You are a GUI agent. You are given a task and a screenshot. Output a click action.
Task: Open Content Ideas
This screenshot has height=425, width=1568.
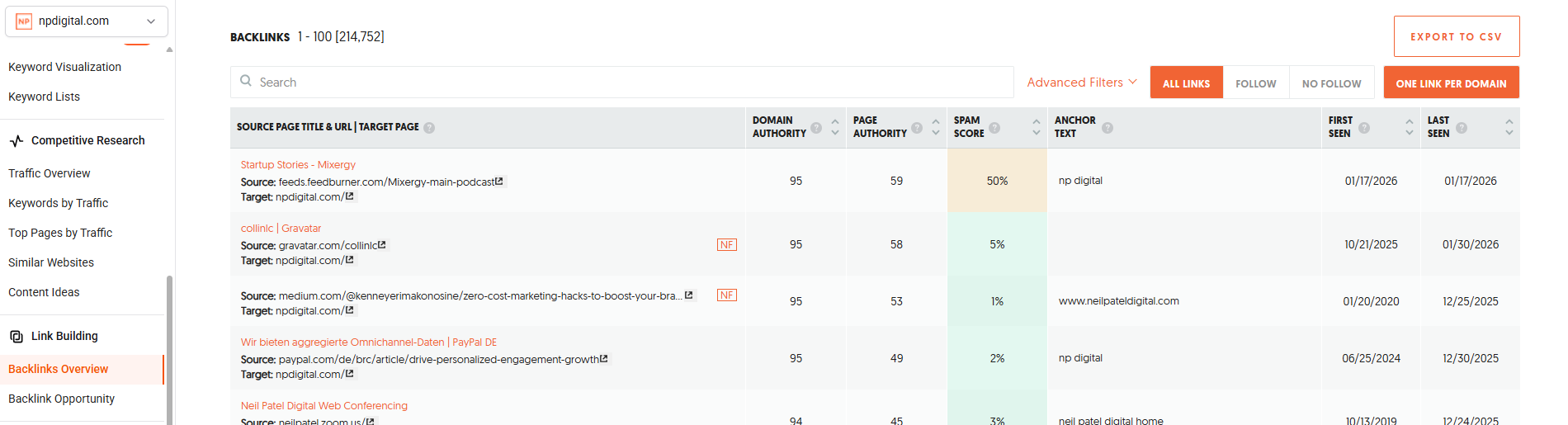click(x=44, y=292)
